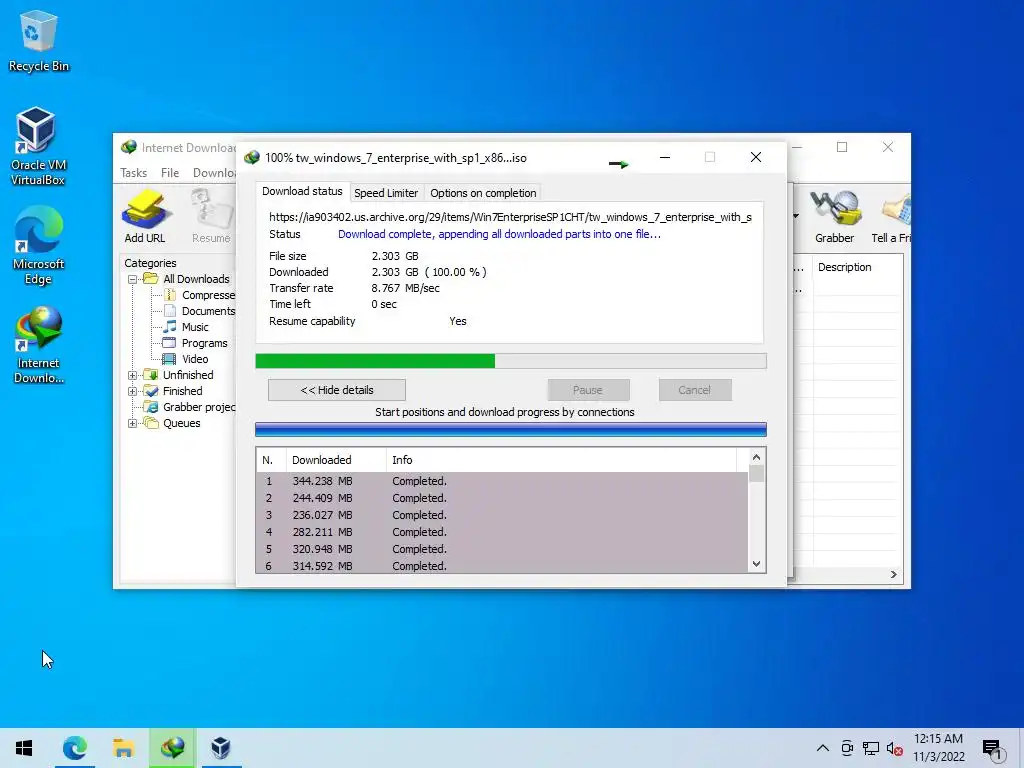Viewport: 1024px width, 768px height.
Task: Switch to VirtualBox in the taskbar
Action: coord(221,748)
